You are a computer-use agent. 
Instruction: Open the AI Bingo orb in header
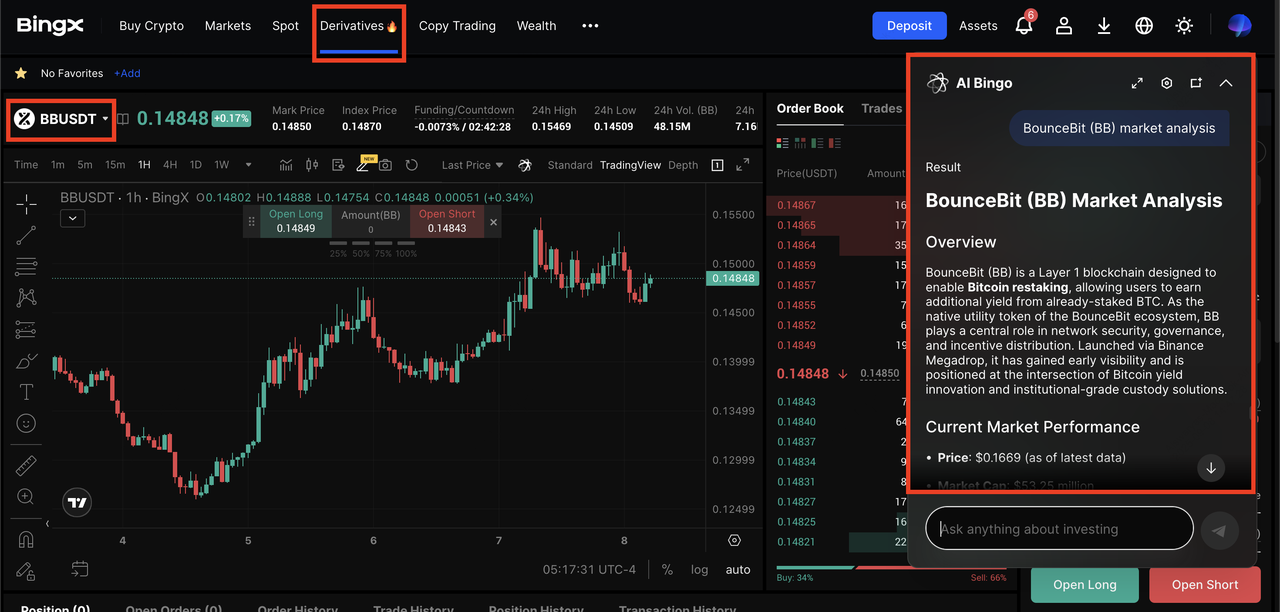pyautogui.click(x=1239, y=26)
